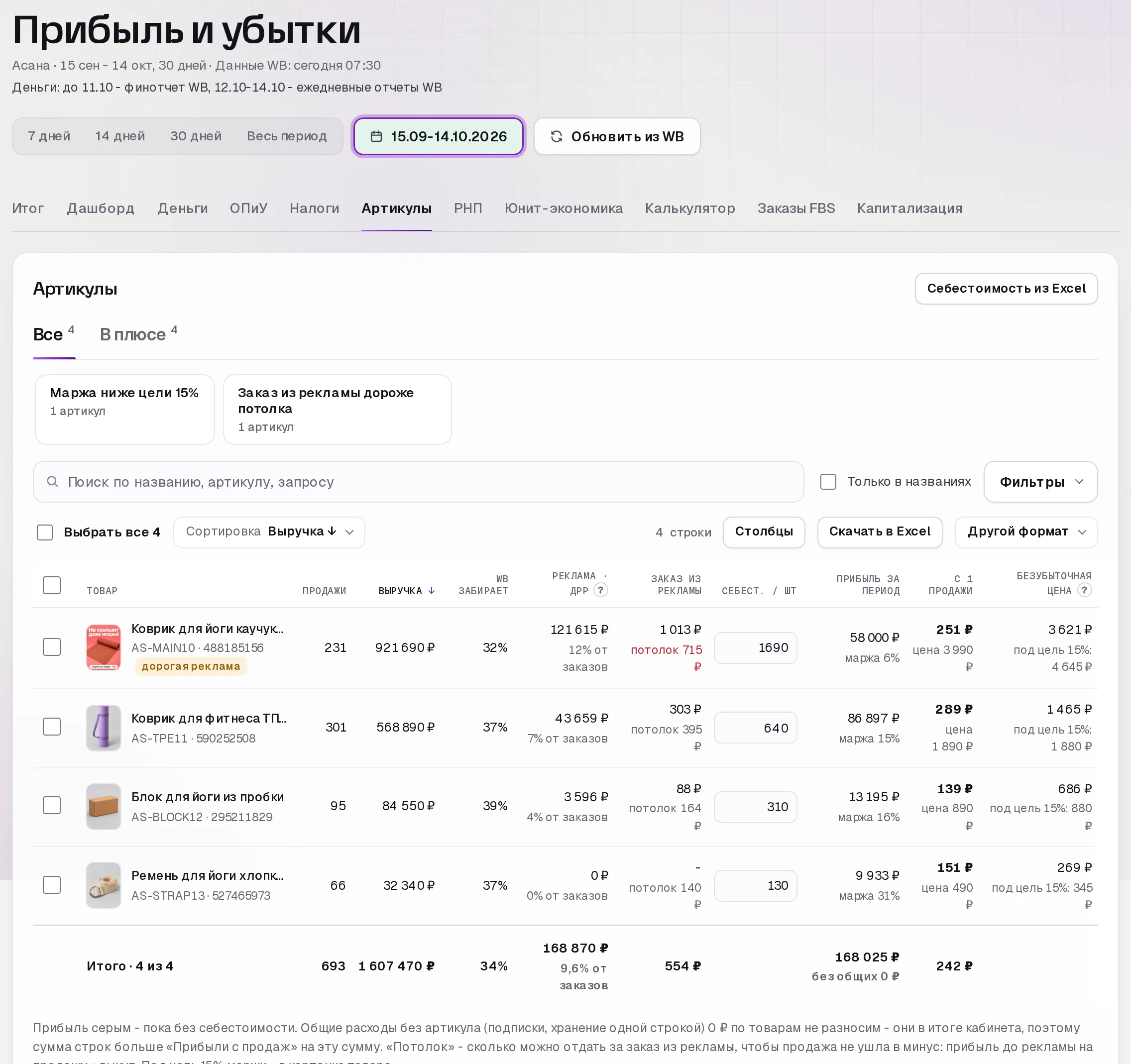1131x1064 pixels.
Task: Click the refresh icon beside Обновить из WB
Action: 557,136
